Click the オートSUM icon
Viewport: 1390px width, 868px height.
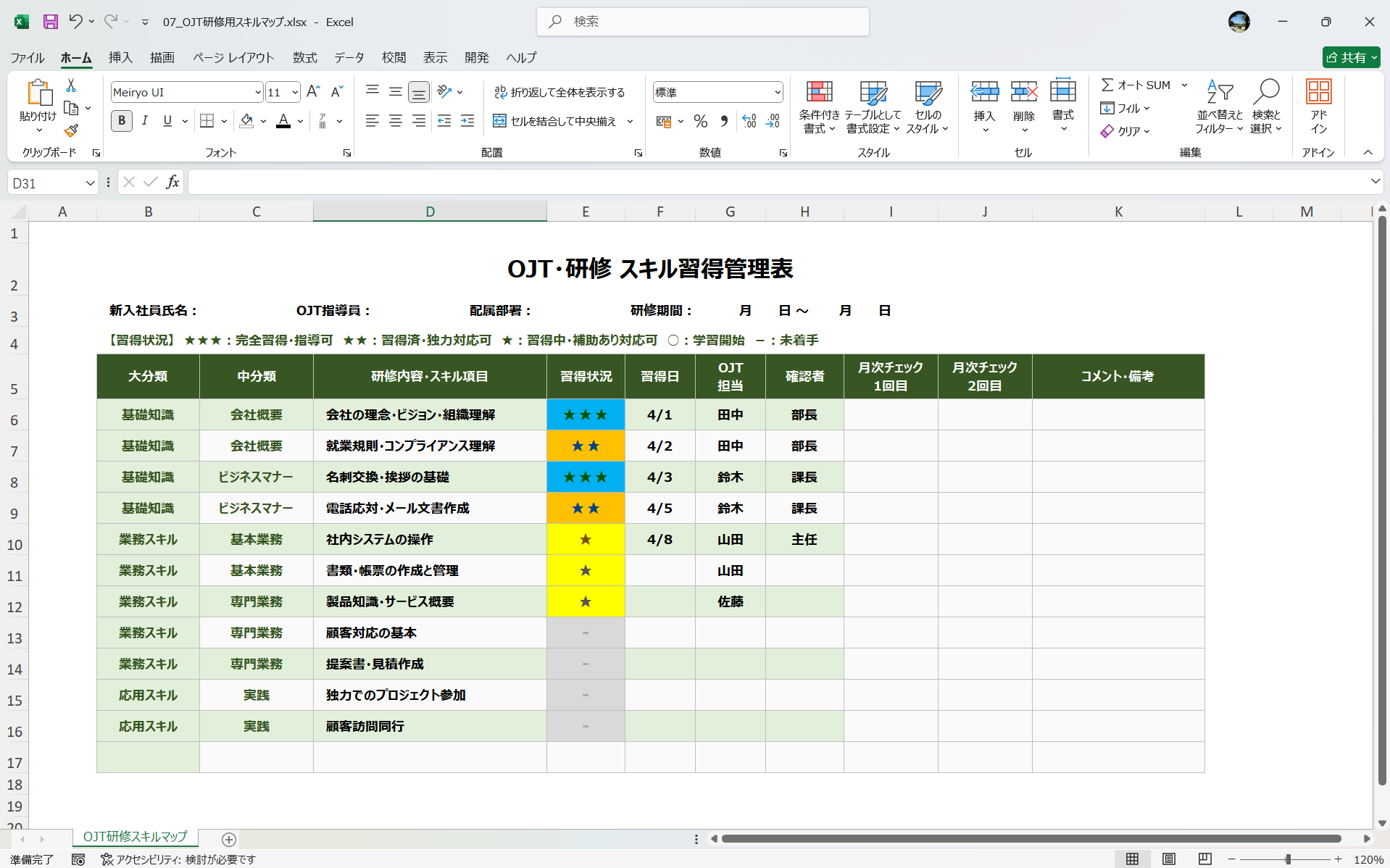pos(1107,84)
